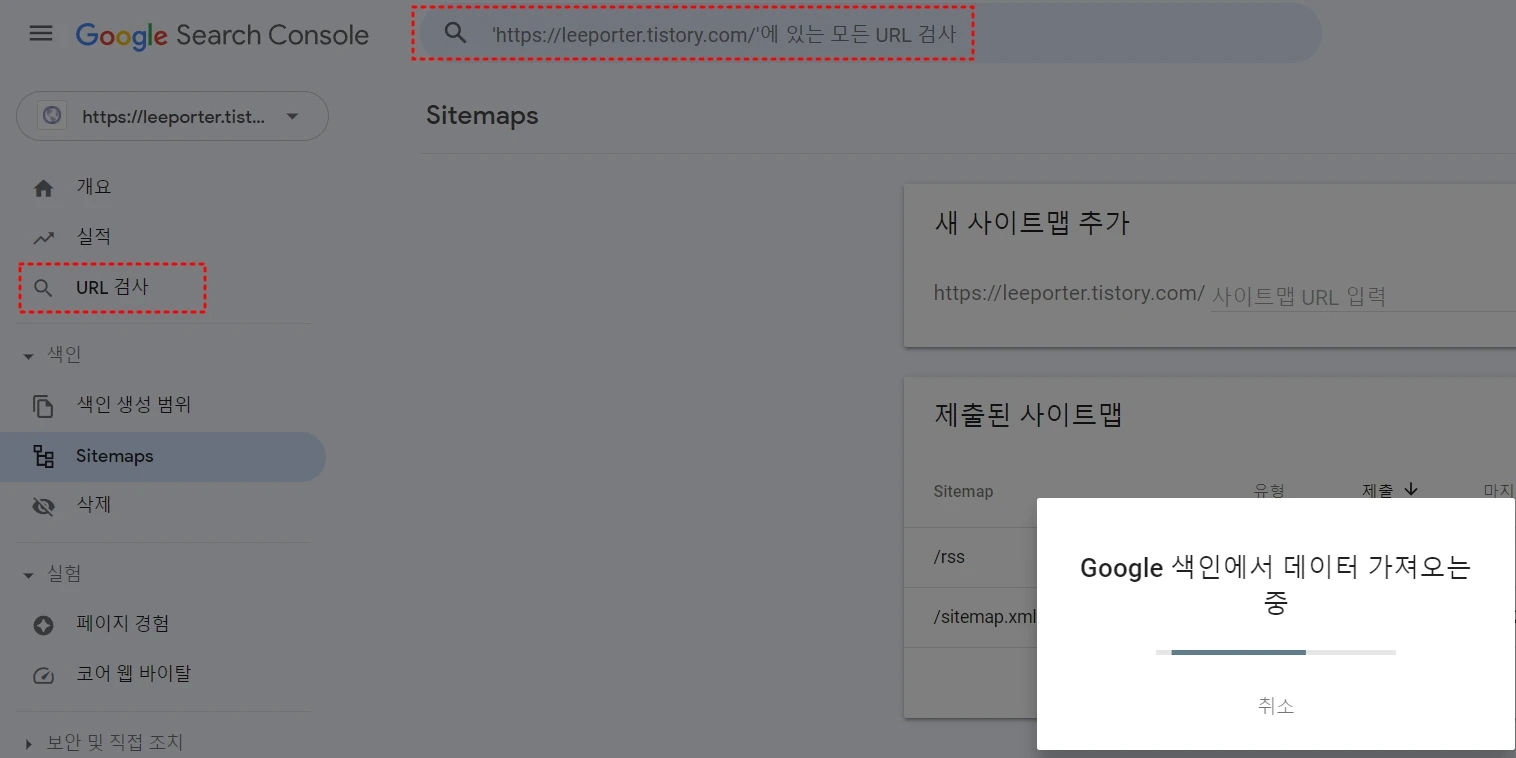
Task: Click the magnifier icon in search bar
Action: (x=456, y=33)
